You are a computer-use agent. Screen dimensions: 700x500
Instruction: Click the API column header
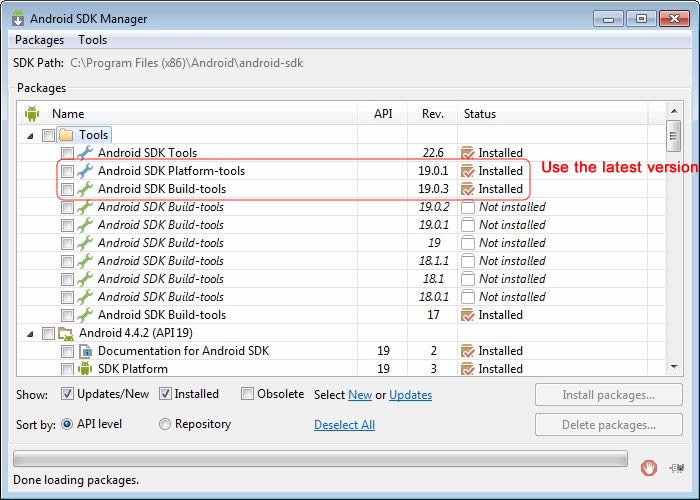(383, 114)
